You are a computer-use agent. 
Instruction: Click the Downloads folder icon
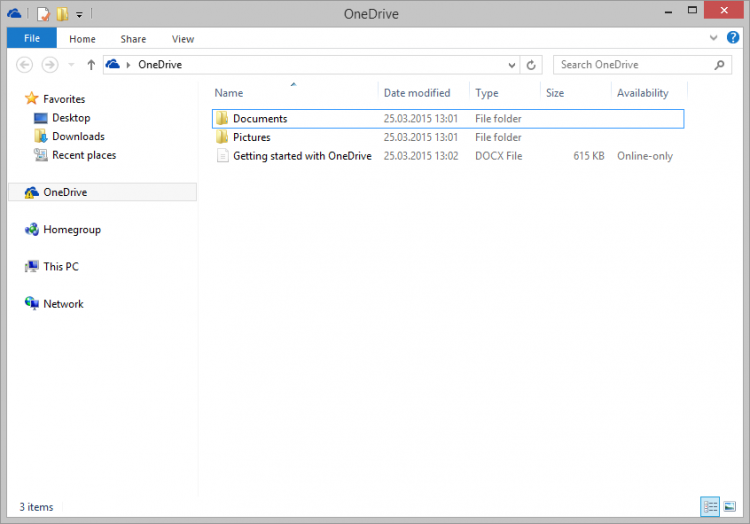pyautogui.click(x=41, y=136)
